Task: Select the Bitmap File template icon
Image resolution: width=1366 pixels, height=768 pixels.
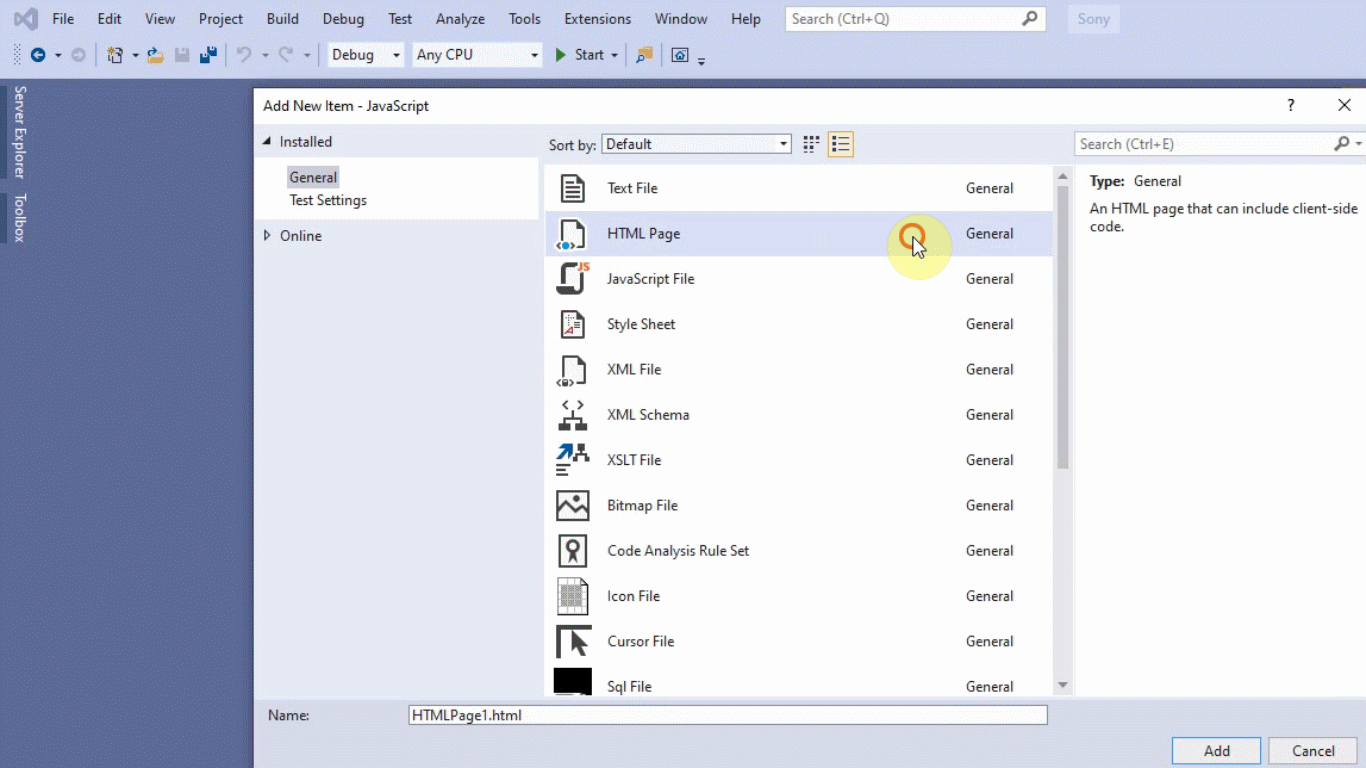Action: pyautogui.click(x=572, y=505)
